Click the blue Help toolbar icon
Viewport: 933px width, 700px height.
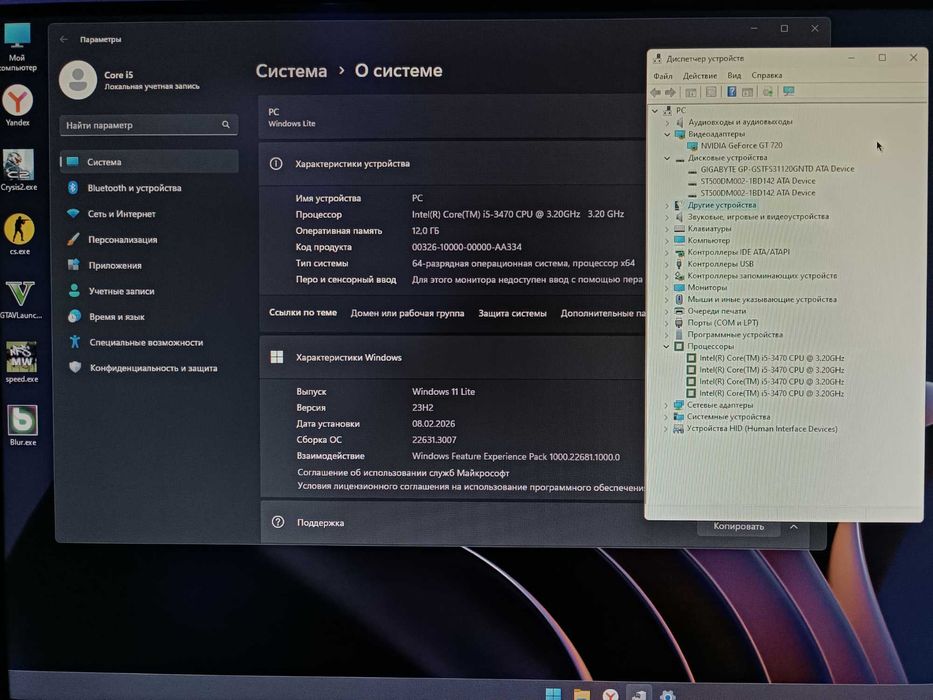point(731,92)
